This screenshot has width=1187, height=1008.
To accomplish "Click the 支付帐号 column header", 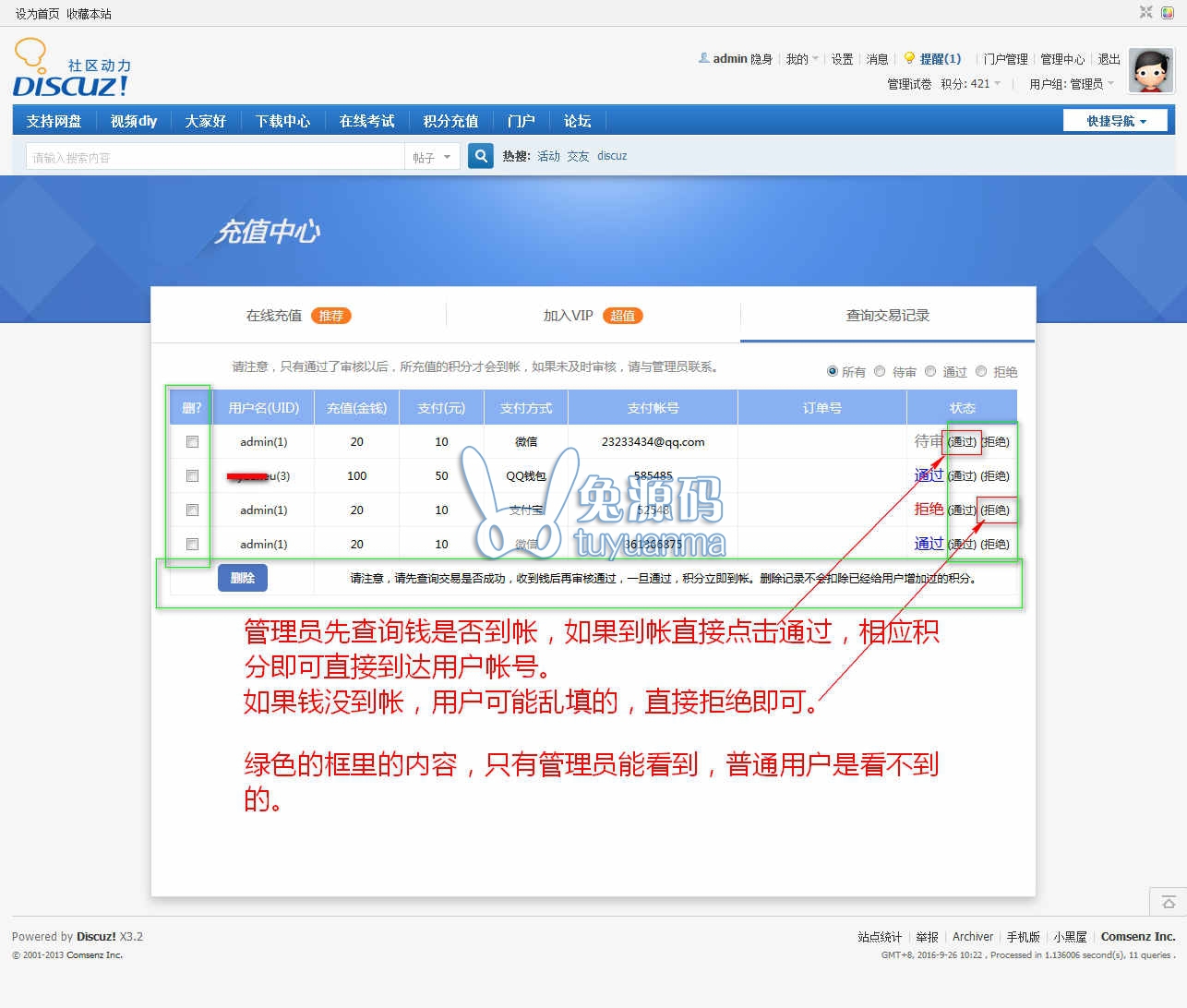I will point(653,408).
